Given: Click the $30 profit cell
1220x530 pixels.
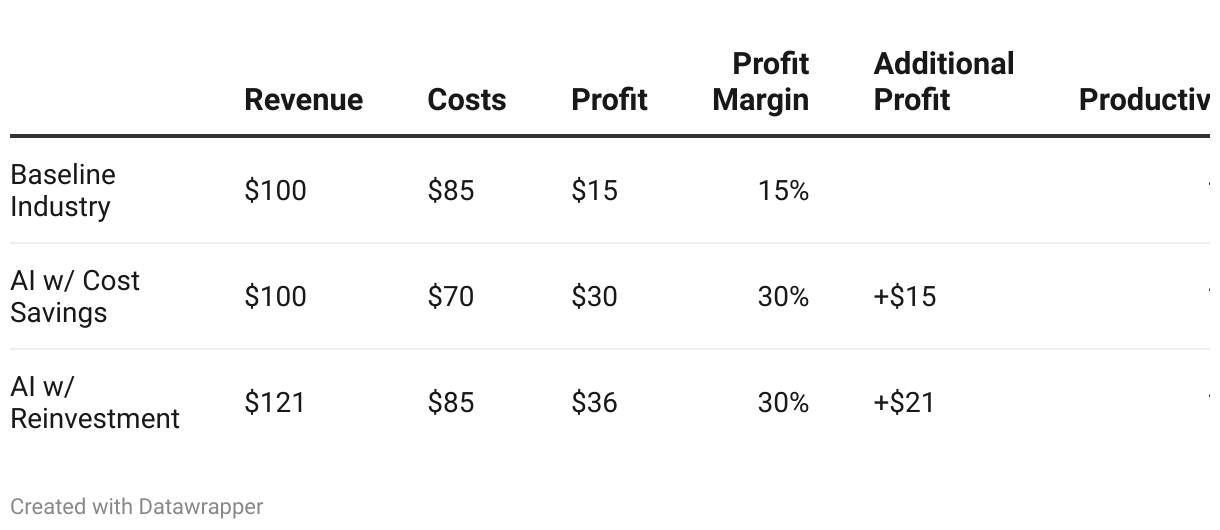Looking at the screenshot, I should pyautogui.click(x=594, y=296).
